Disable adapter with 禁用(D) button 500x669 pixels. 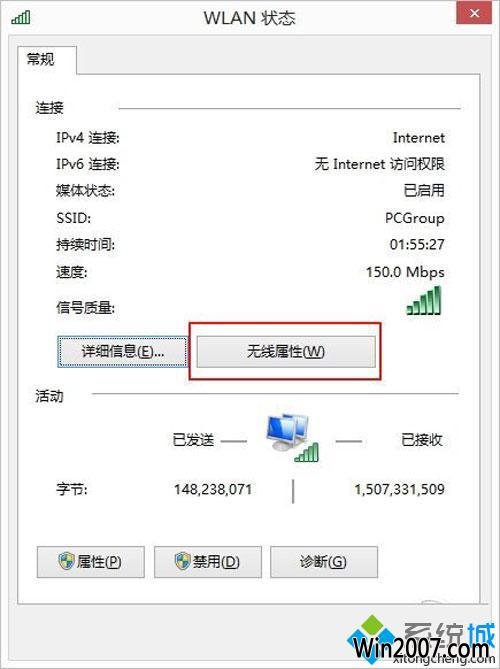click(208, 562)
